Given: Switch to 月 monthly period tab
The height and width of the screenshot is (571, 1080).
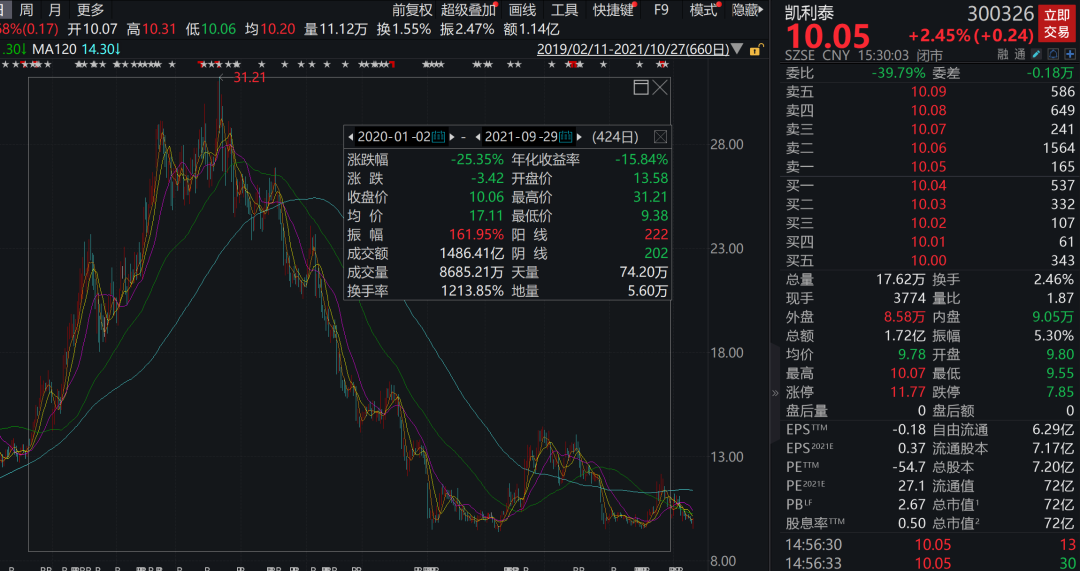Looking at the screenshot, I should tap(55, 10).
